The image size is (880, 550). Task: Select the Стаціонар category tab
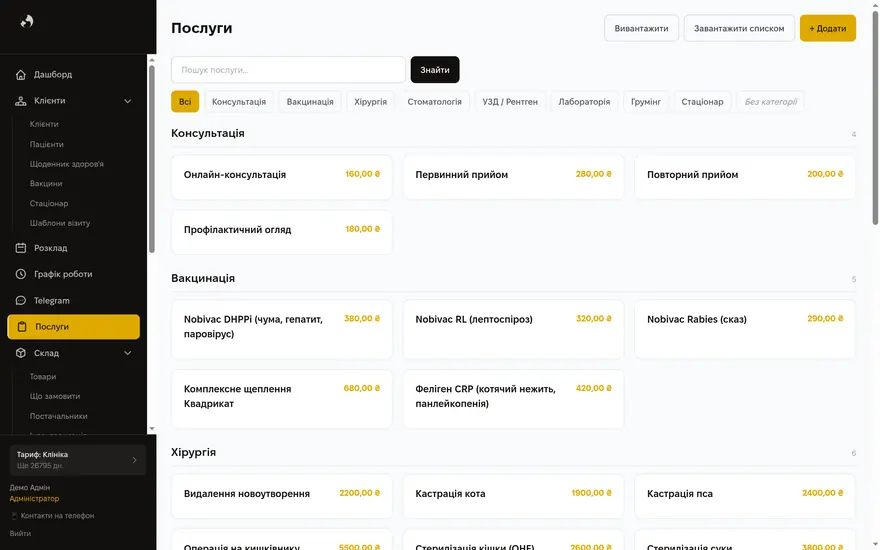702,102
